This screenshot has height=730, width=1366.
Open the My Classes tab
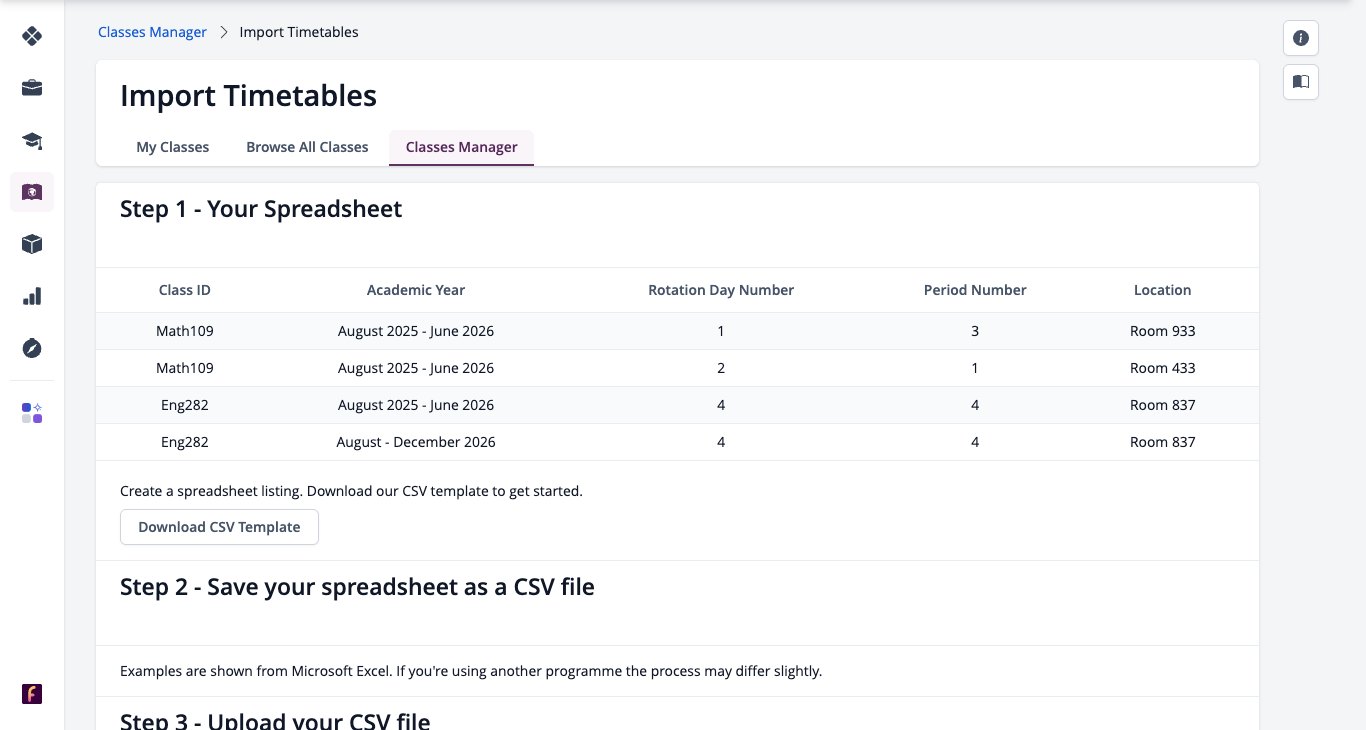(x=173, y=147)
